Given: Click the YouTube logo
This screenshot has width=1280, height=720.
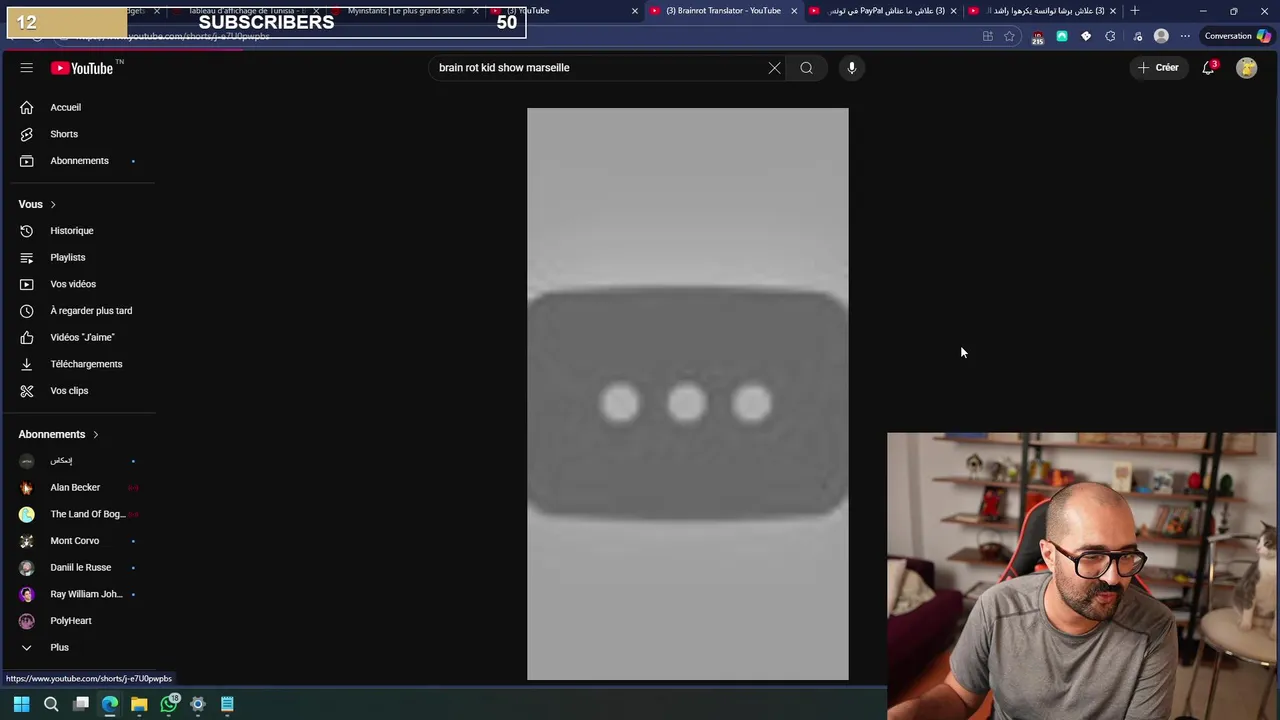Looking at the screenshot, I should pyautogui.click(x=83, y=68).
